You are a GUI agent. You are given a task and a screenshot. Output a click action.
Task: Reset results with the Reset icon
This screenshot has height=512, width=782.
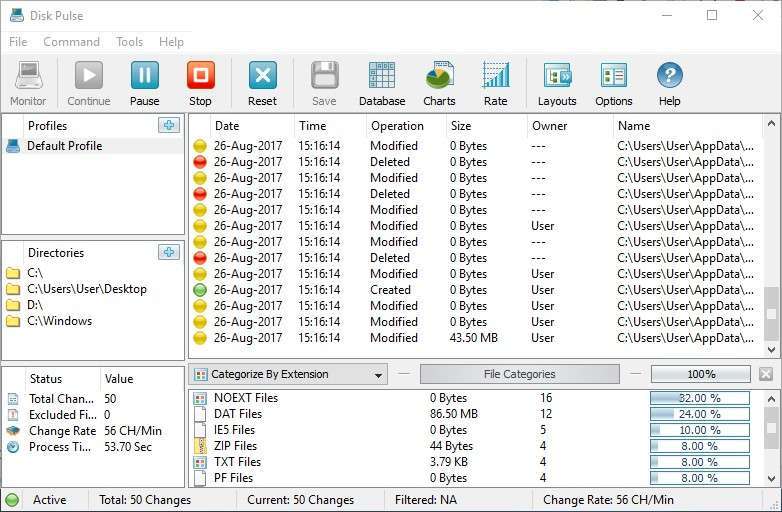262,76
